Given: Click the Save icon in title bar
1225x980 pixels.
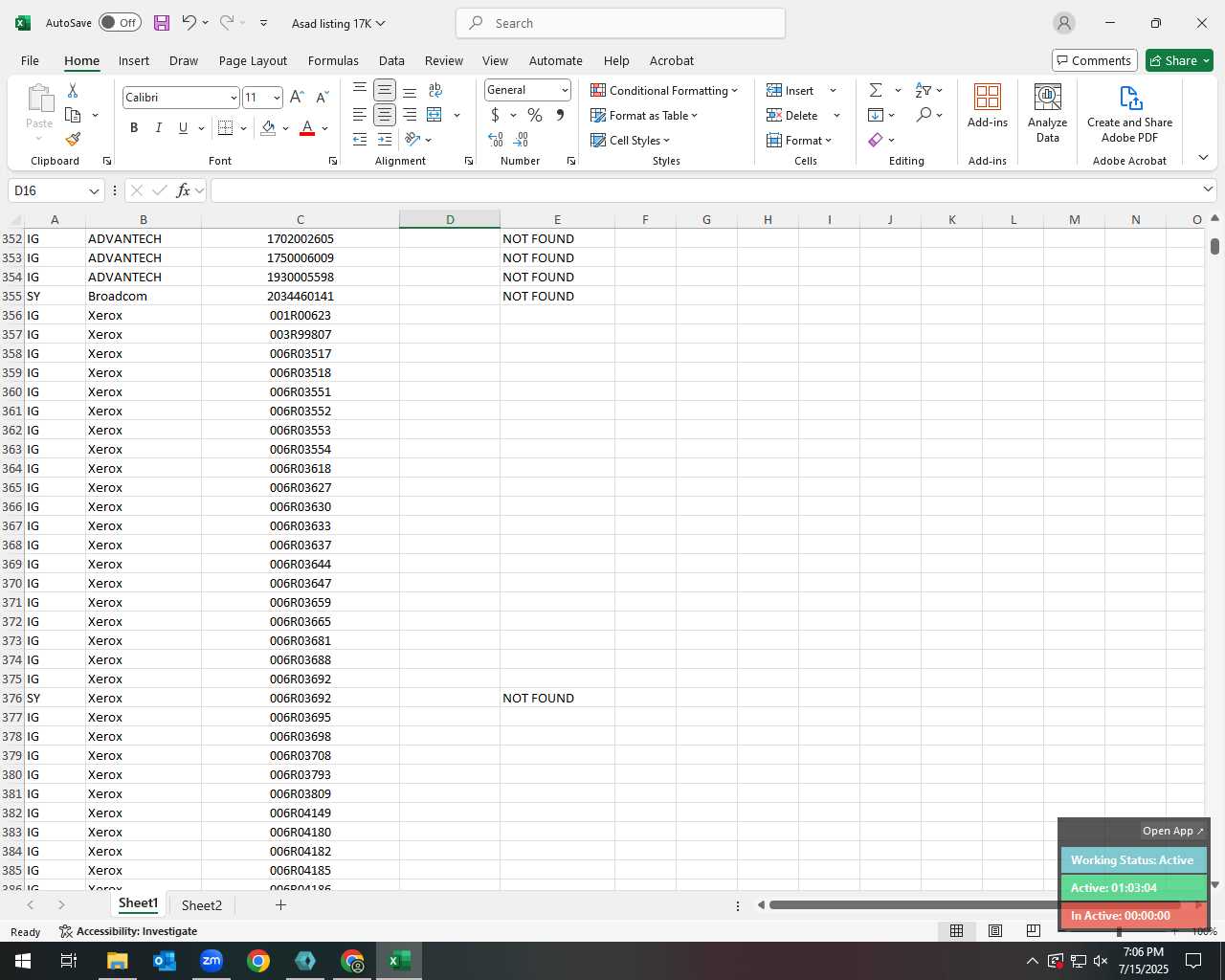Looking at the screenshot, I should pos(162,23).
